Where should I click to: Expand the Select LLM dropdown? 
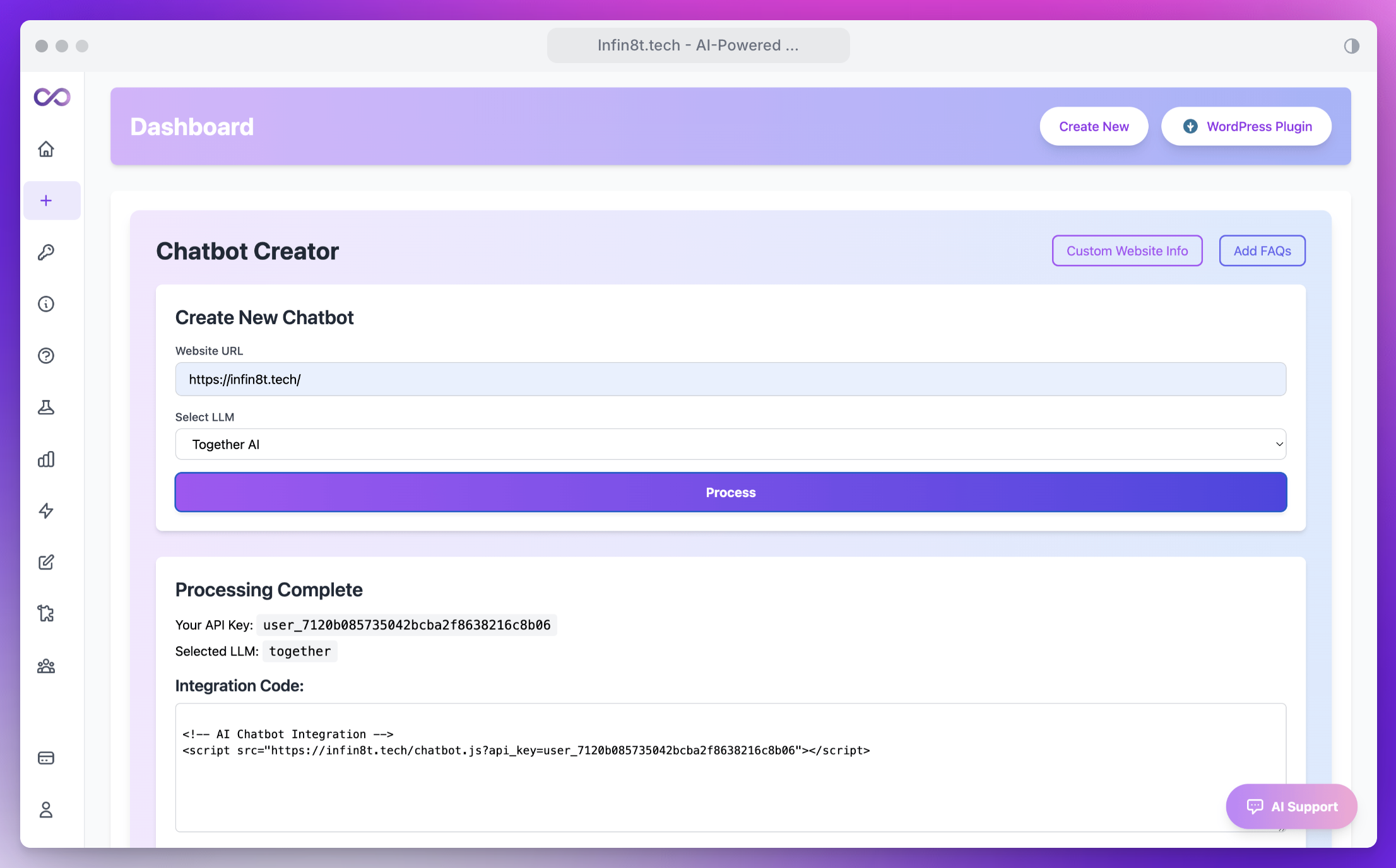click(x=731, y=444)
